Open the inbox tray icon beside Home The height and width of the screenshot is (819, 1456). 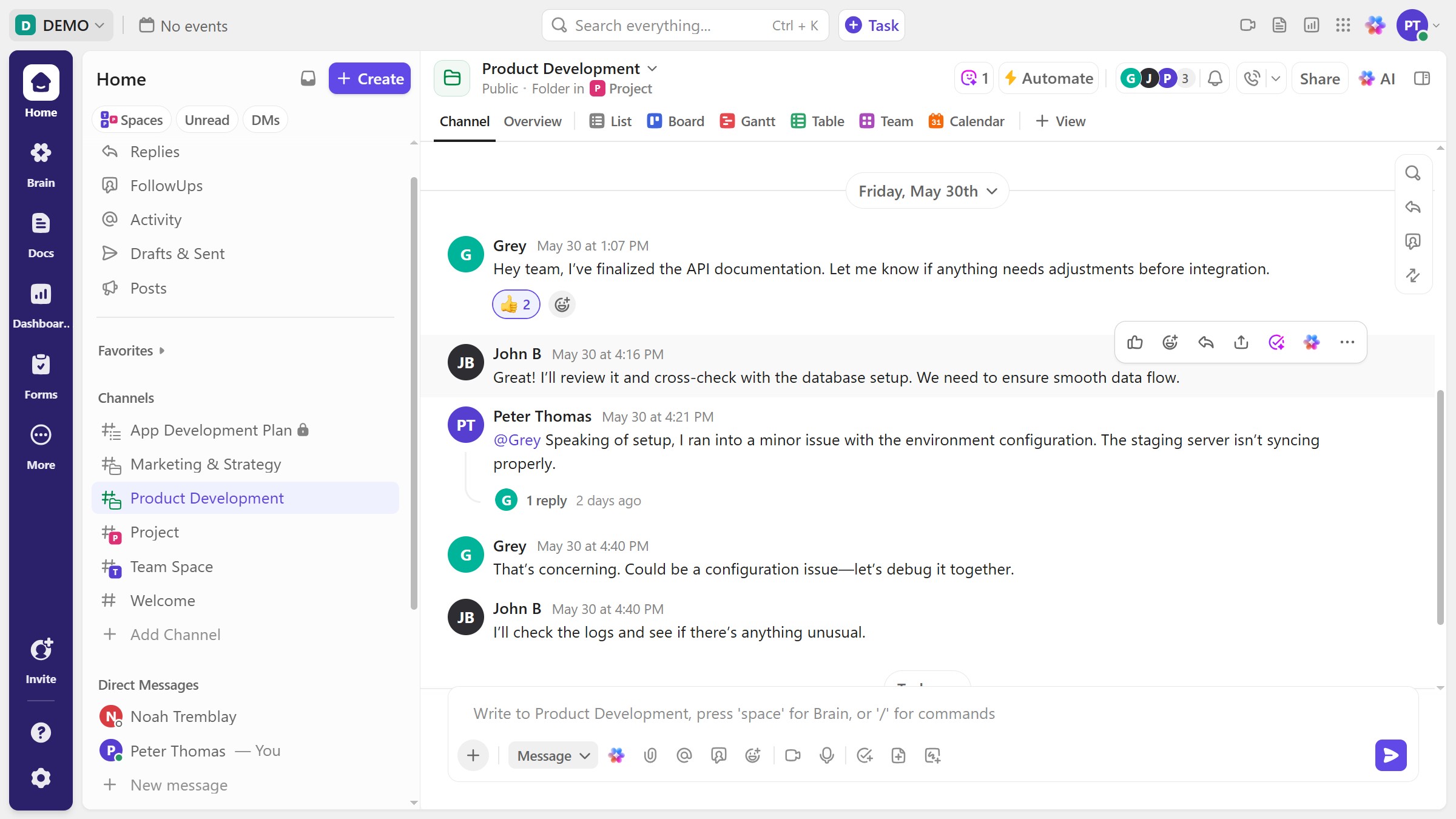(308, 79)
